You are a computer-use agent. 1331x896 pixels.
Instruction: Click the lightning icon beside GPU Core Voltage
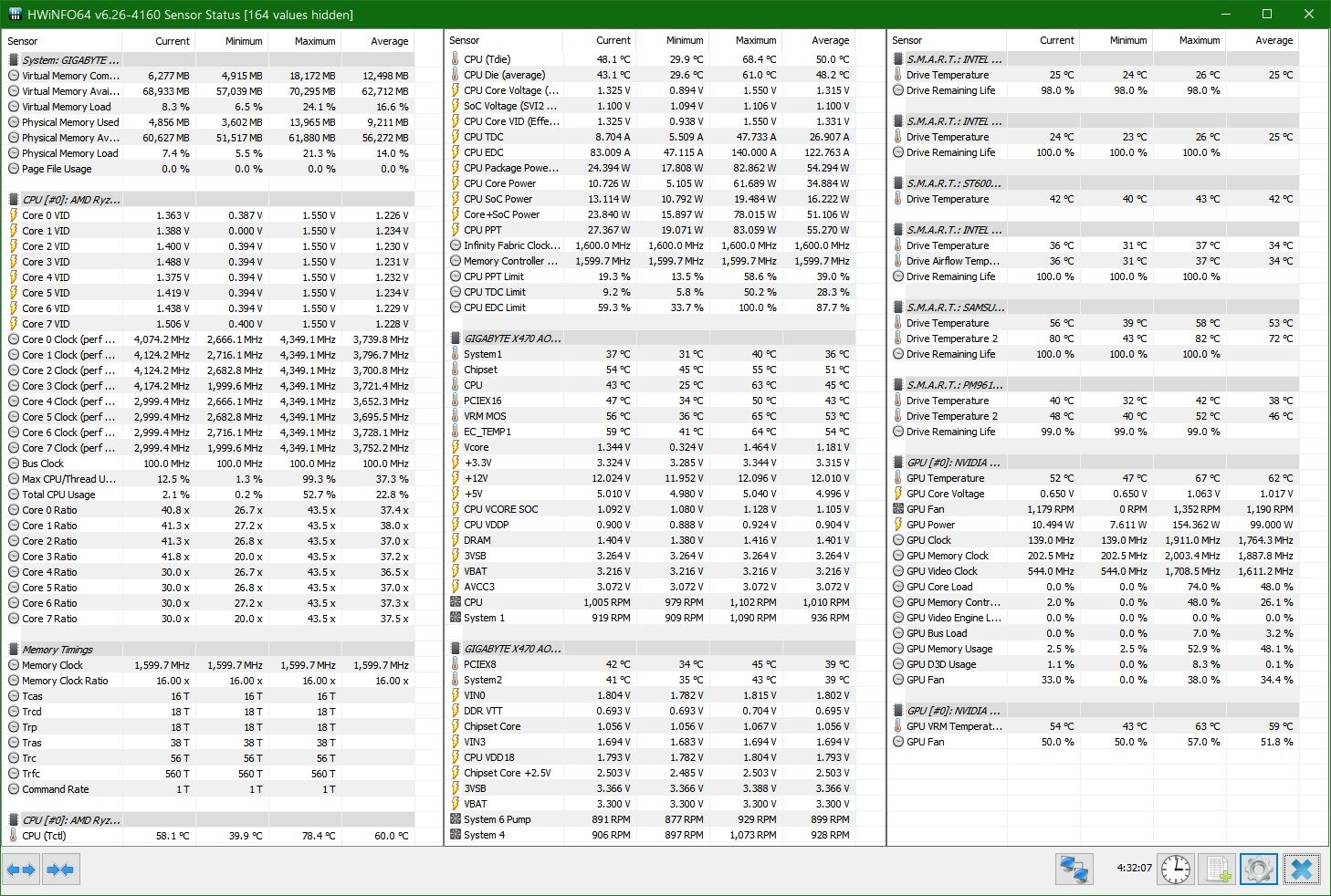(898, 494)
